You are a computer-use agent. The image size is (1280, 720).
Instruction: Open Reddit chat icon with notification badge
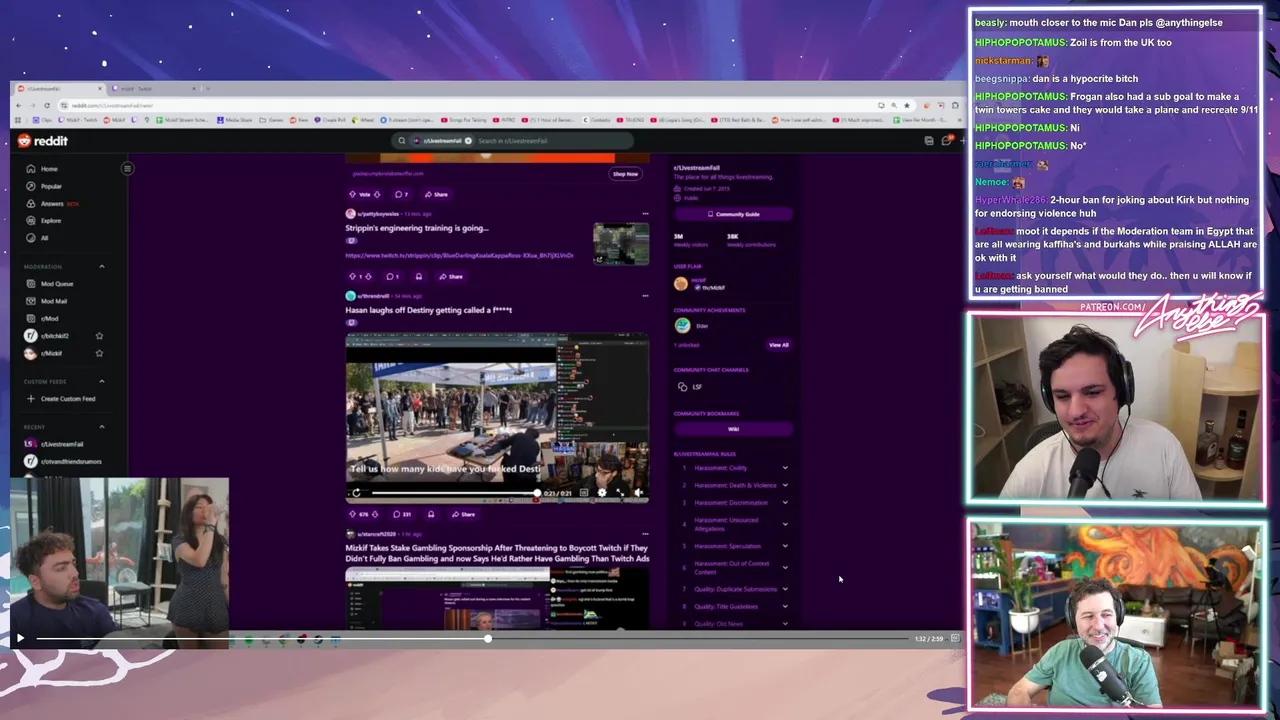[946, 141]
